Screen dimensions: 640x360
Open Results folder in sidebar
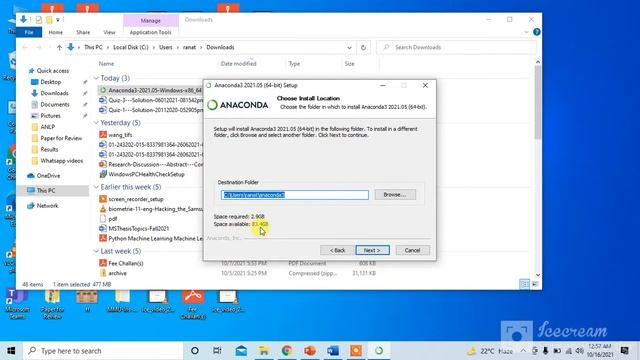(49, 149)
